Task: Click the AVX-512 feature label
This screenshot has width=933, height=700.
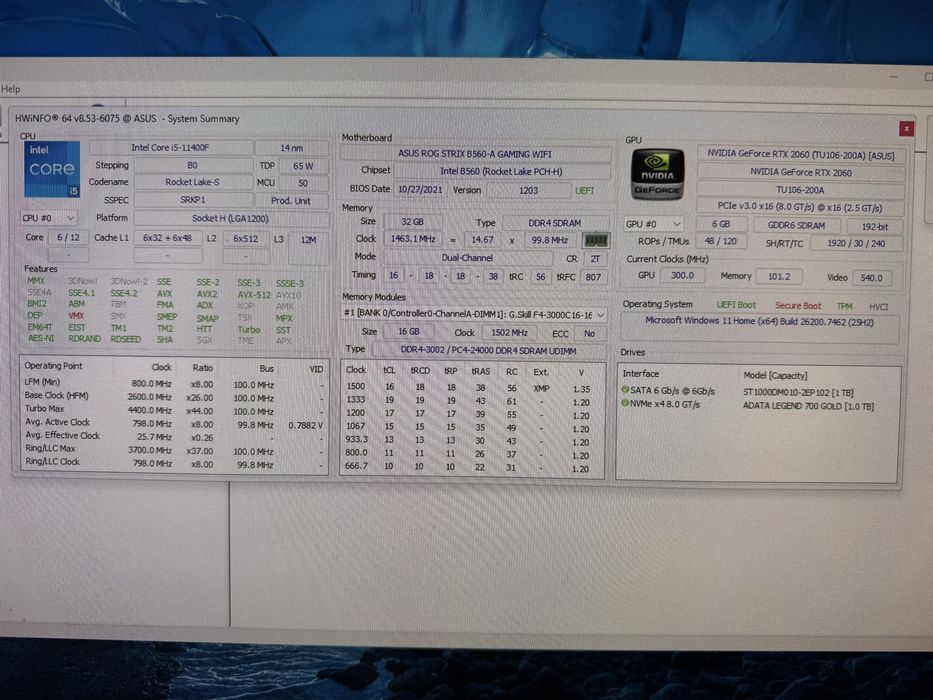Action: tap(254, 295)
